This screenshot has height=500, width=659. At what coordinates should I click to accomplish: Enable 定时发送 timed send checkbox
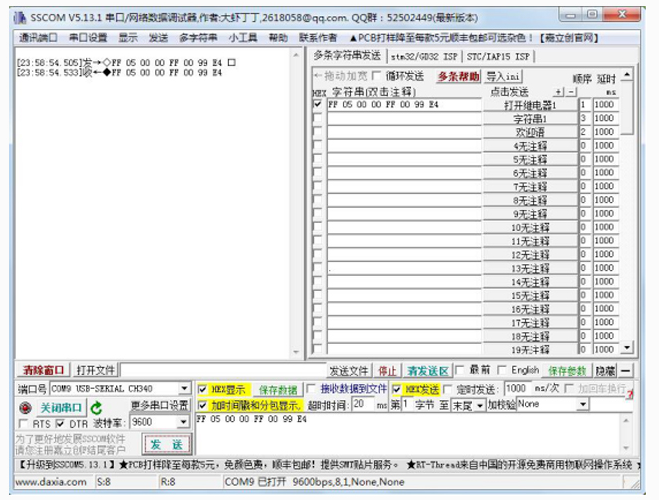[448, 389]
